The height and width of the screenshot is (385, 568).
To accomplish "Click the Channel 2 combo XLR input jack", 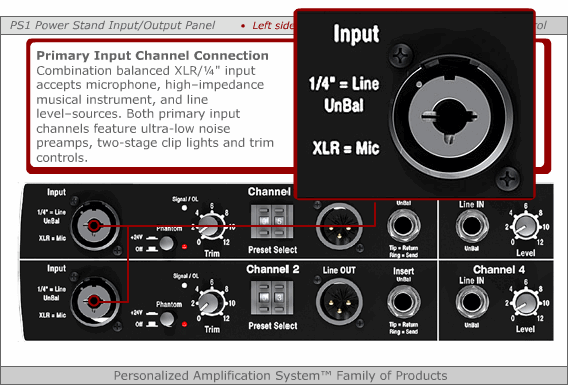I will [x=94, y=301].
